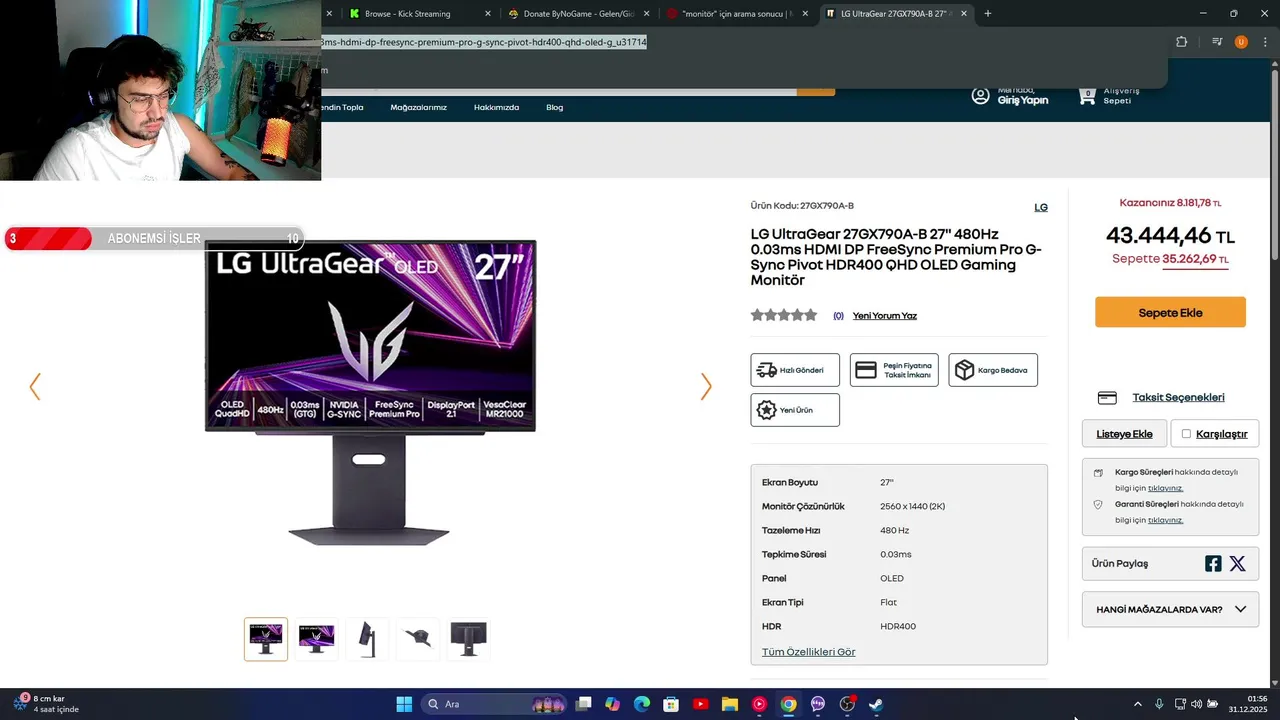Open Steam from the taskbar
Image resolution: width=1280 pixels, height=720 pixels.
[876, 704]
